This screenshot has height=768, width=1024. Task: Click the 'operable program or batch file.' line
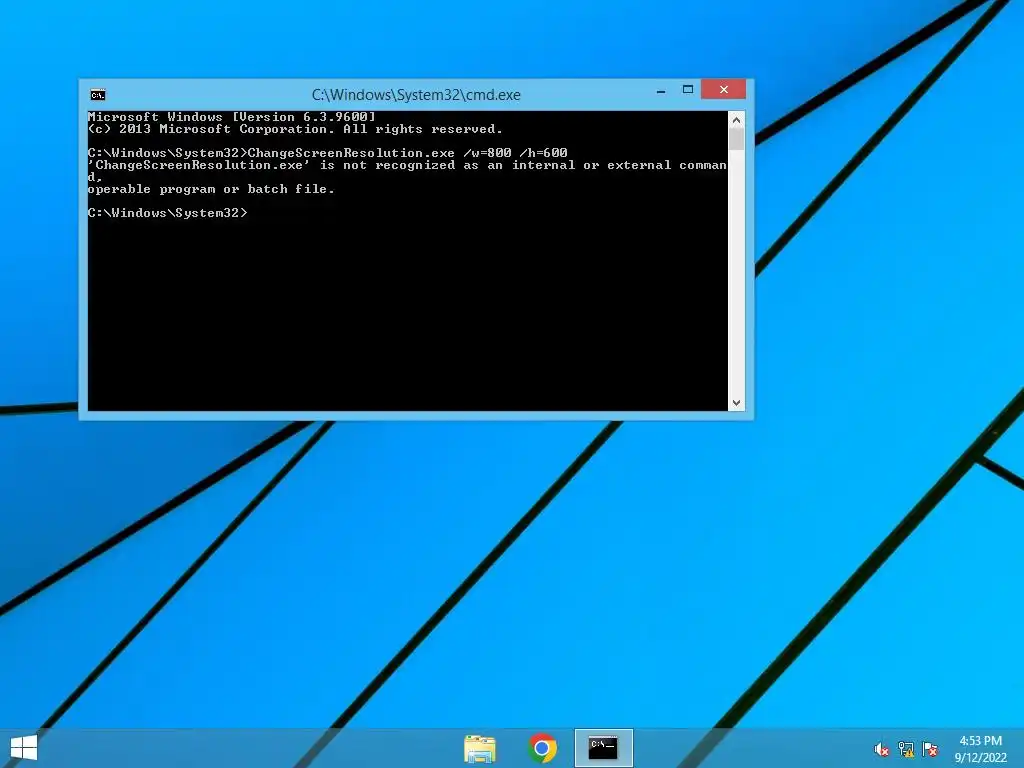pyautogui.click(x=211, y=189)
